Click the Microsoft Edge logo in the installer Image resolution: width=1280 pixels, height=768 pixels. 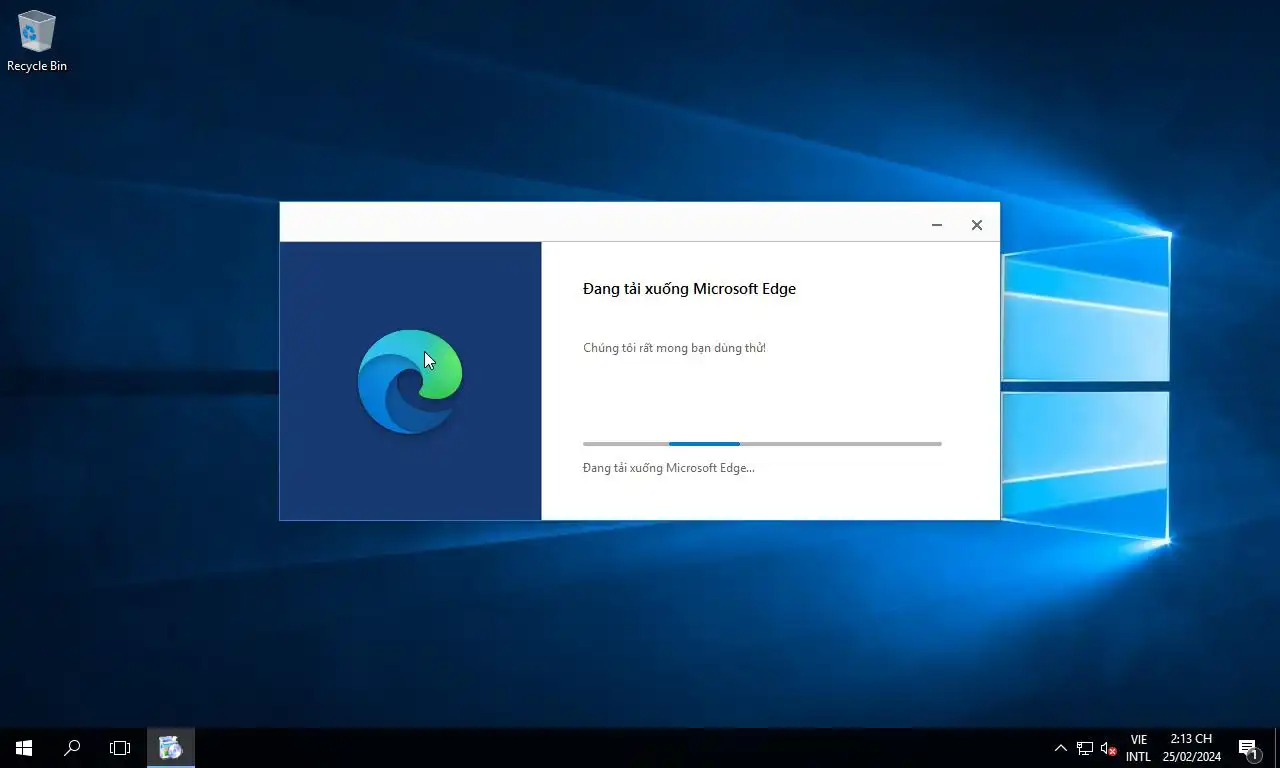coord(410,381)
